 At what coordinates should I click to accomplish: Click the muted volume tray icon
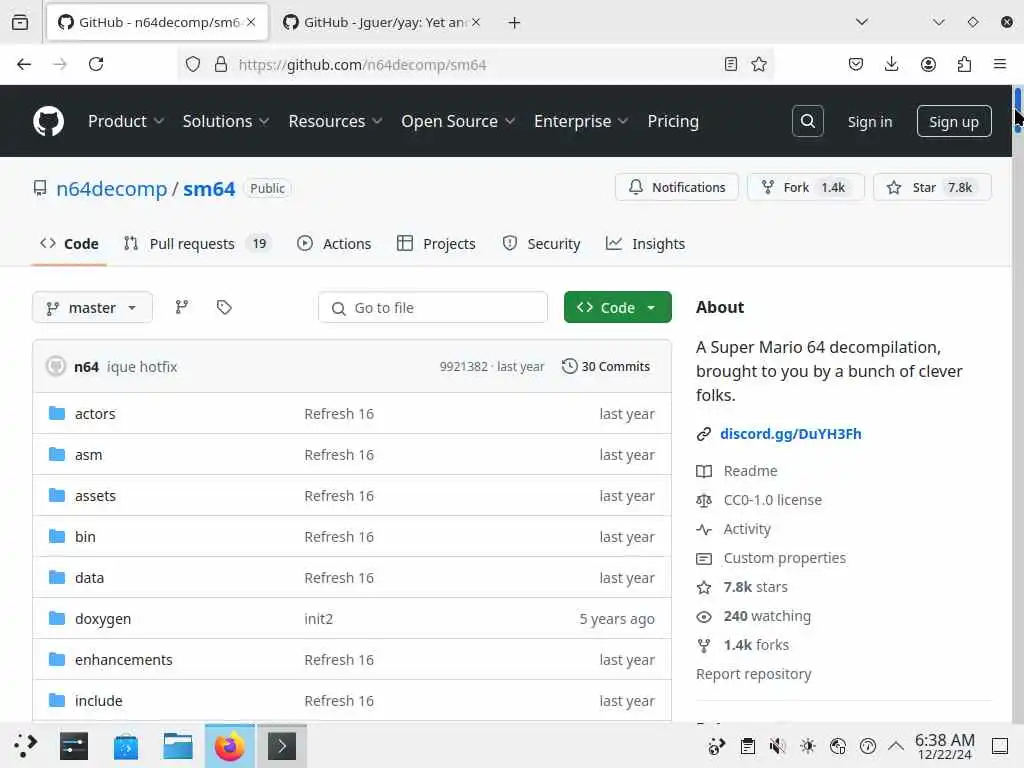tap(777, 746)
